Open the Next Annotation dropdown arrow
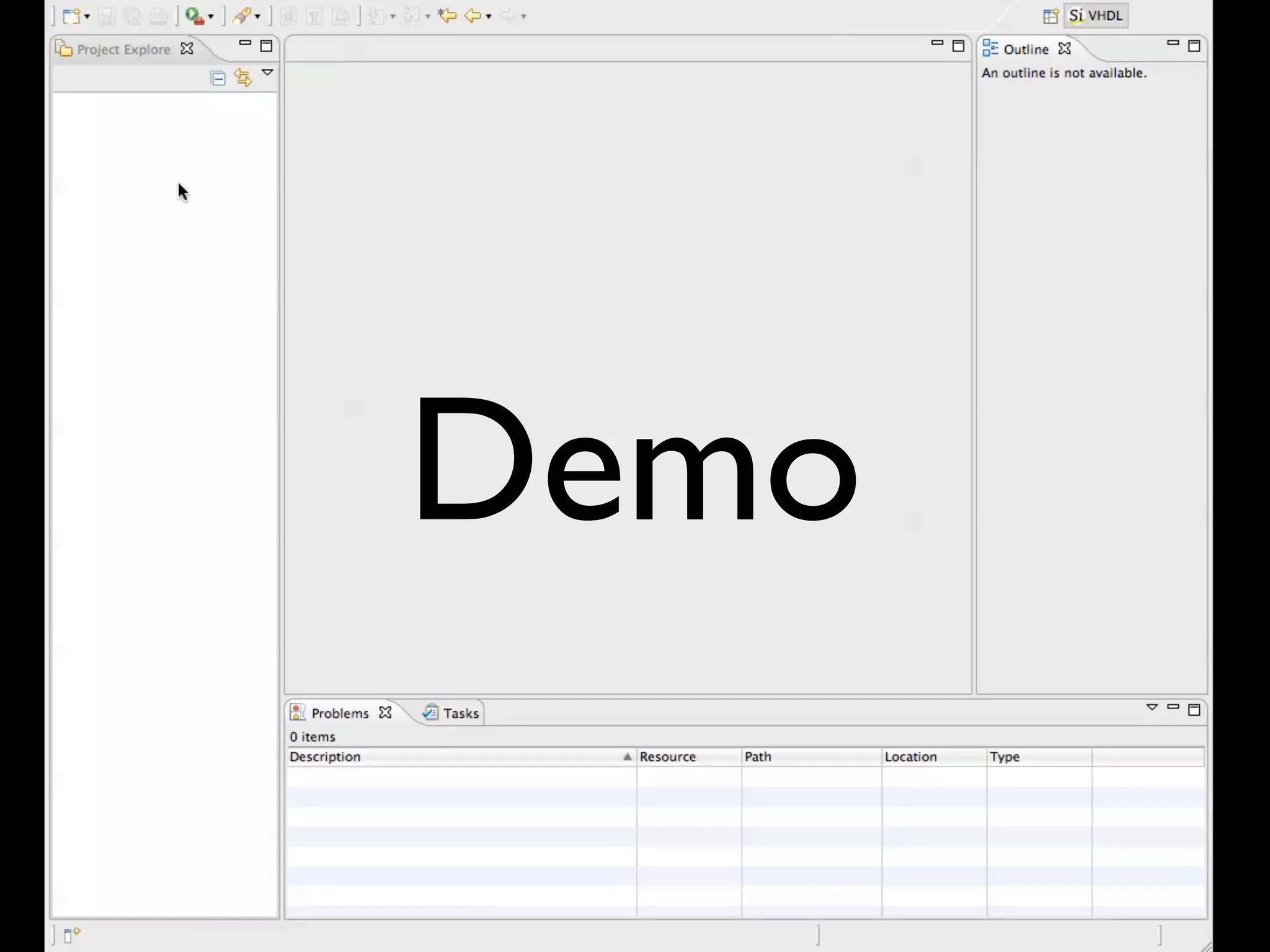 coord(393,17)
